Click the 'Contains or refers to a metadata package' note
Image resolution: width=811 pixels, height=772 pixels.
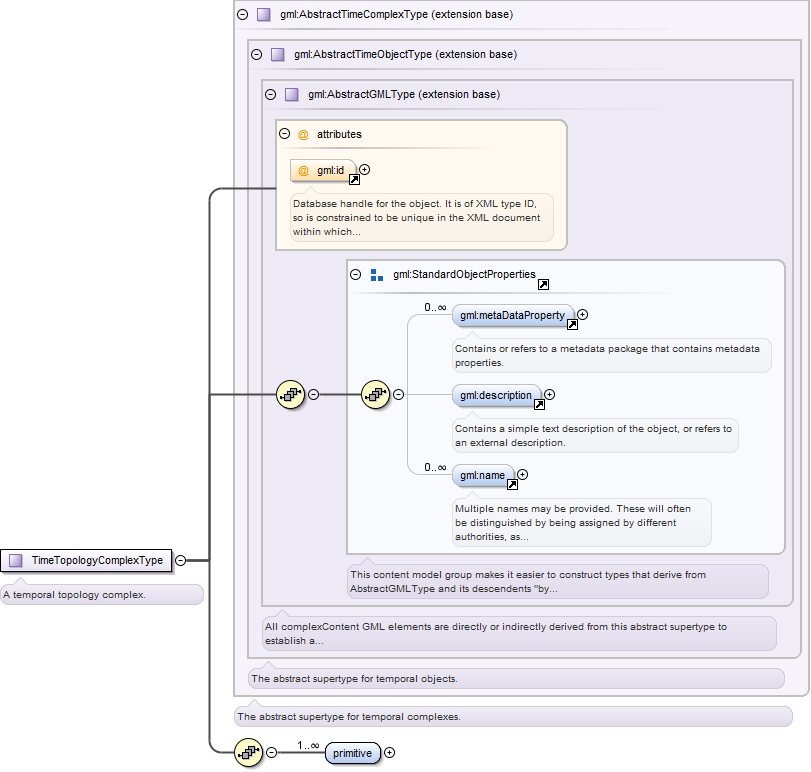coord(612,356)
